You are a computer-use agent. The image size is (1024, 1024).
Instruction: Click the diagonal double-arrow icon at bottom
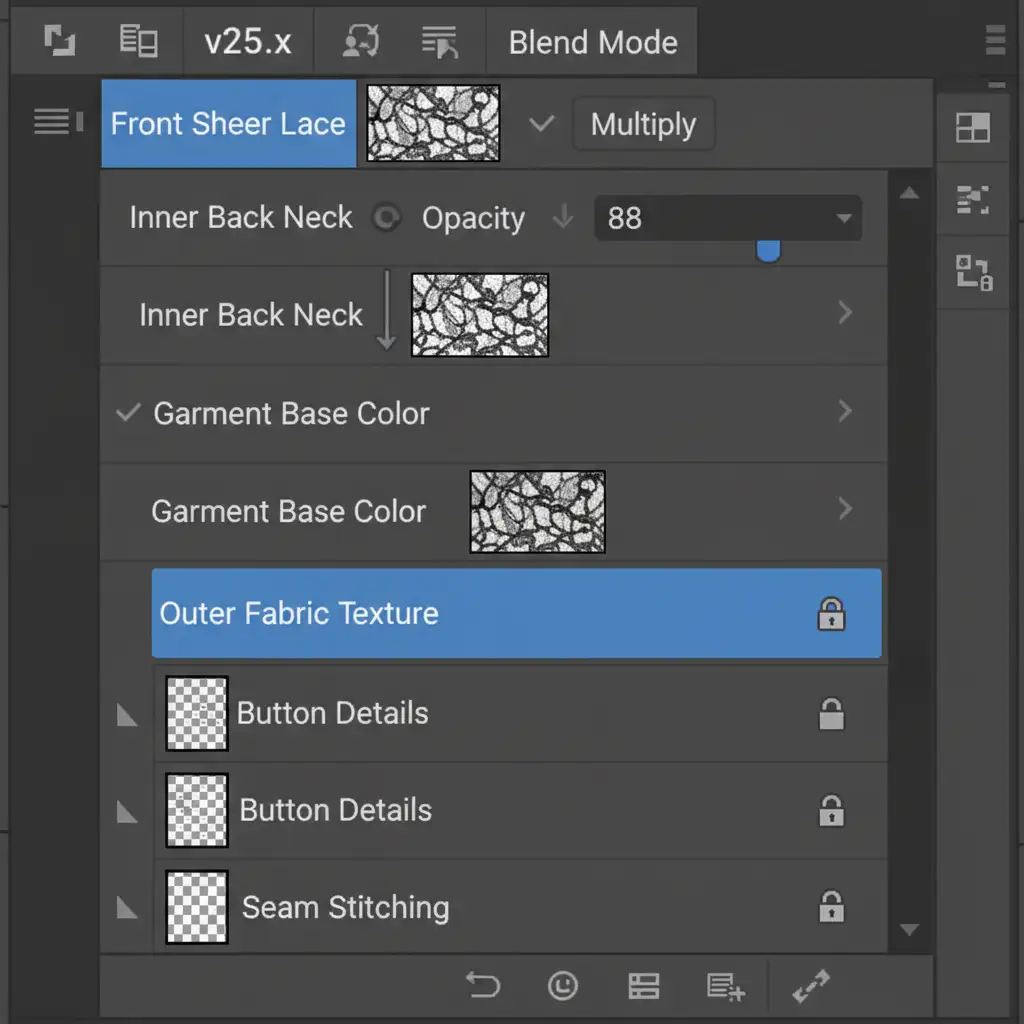811,986
